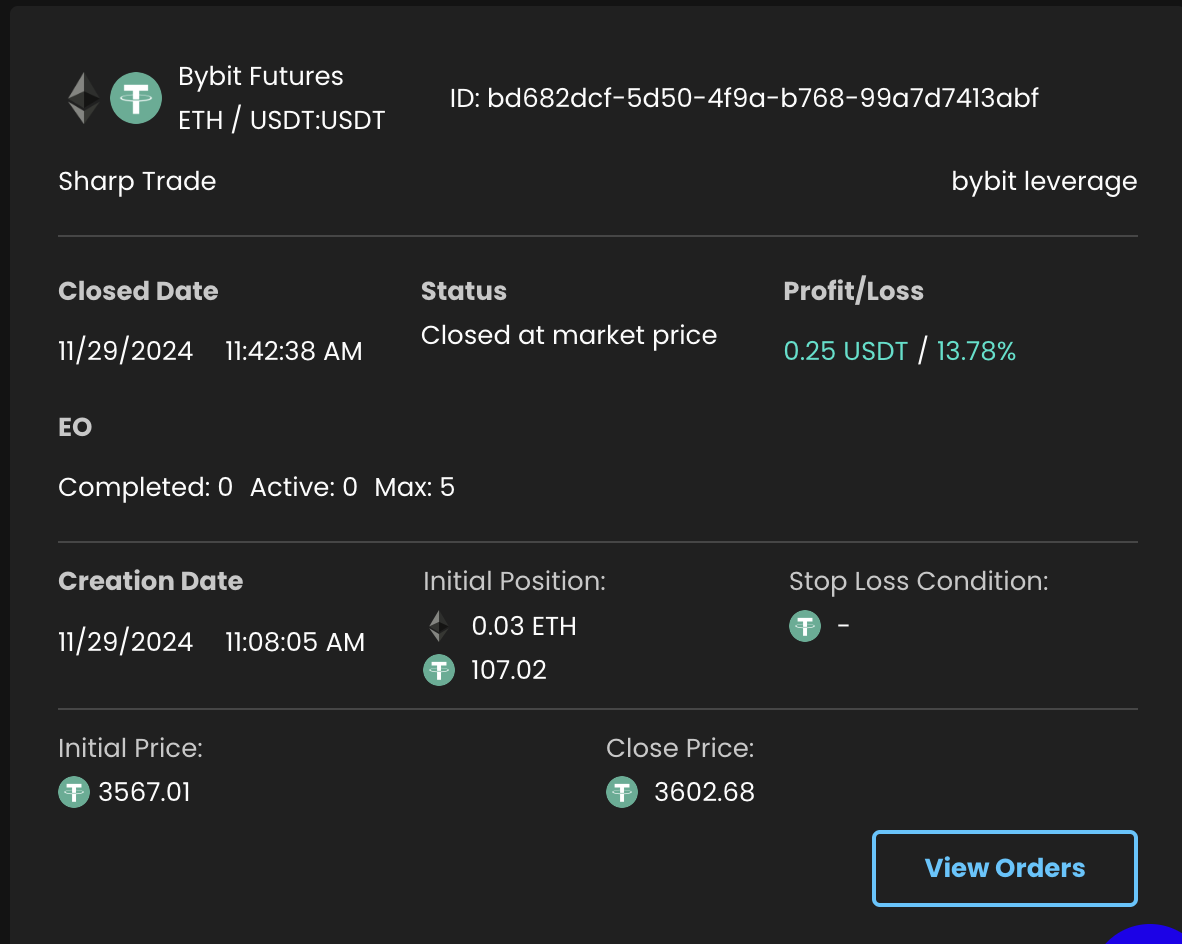
Task: Click the Ethereum logo icon in header
Action: point(84,98)
